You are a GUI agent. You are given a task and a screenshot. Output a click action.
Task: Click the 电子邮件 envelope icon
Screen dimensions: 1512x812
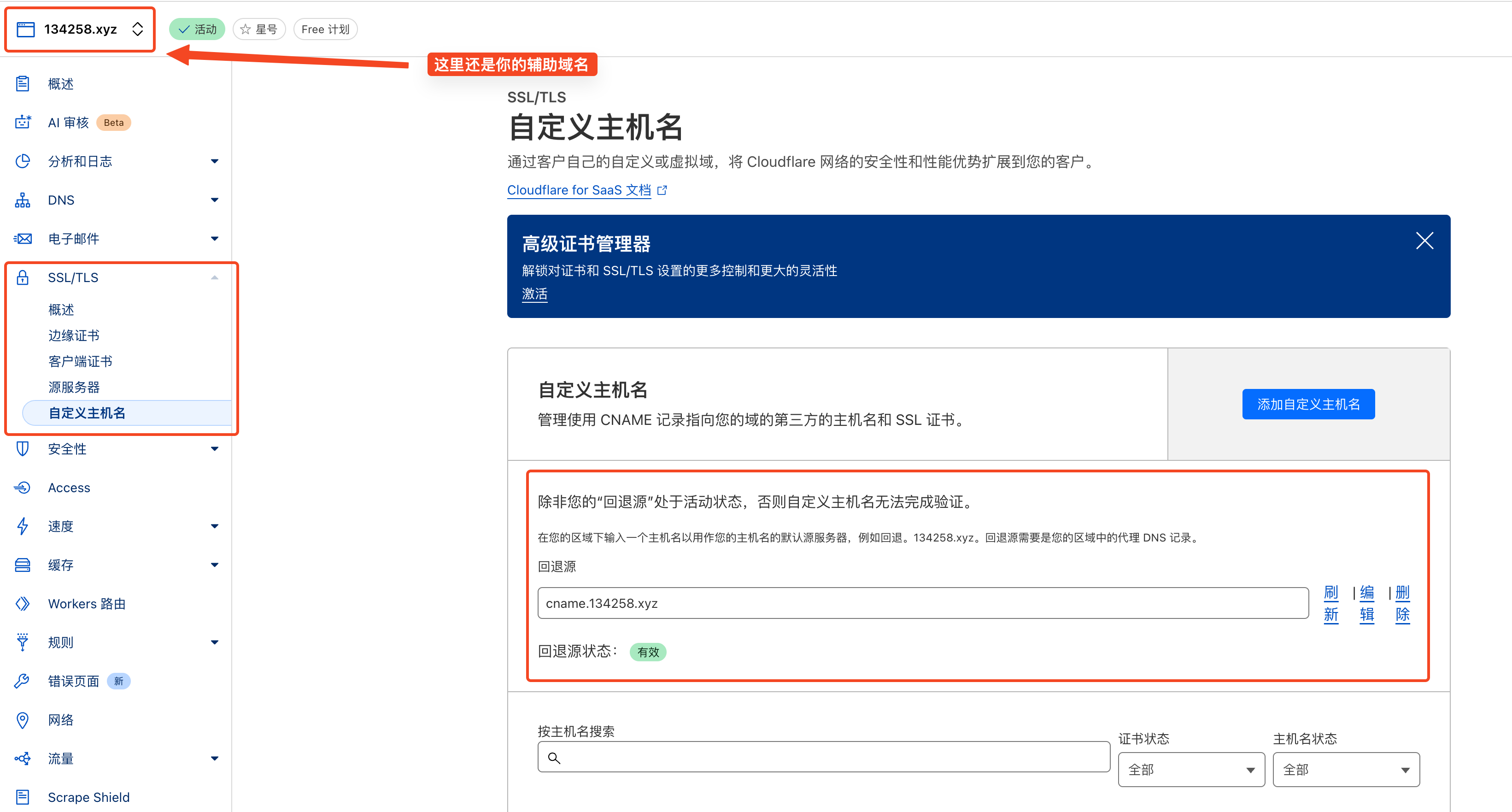pyautogui.click(x=22, y=238)
